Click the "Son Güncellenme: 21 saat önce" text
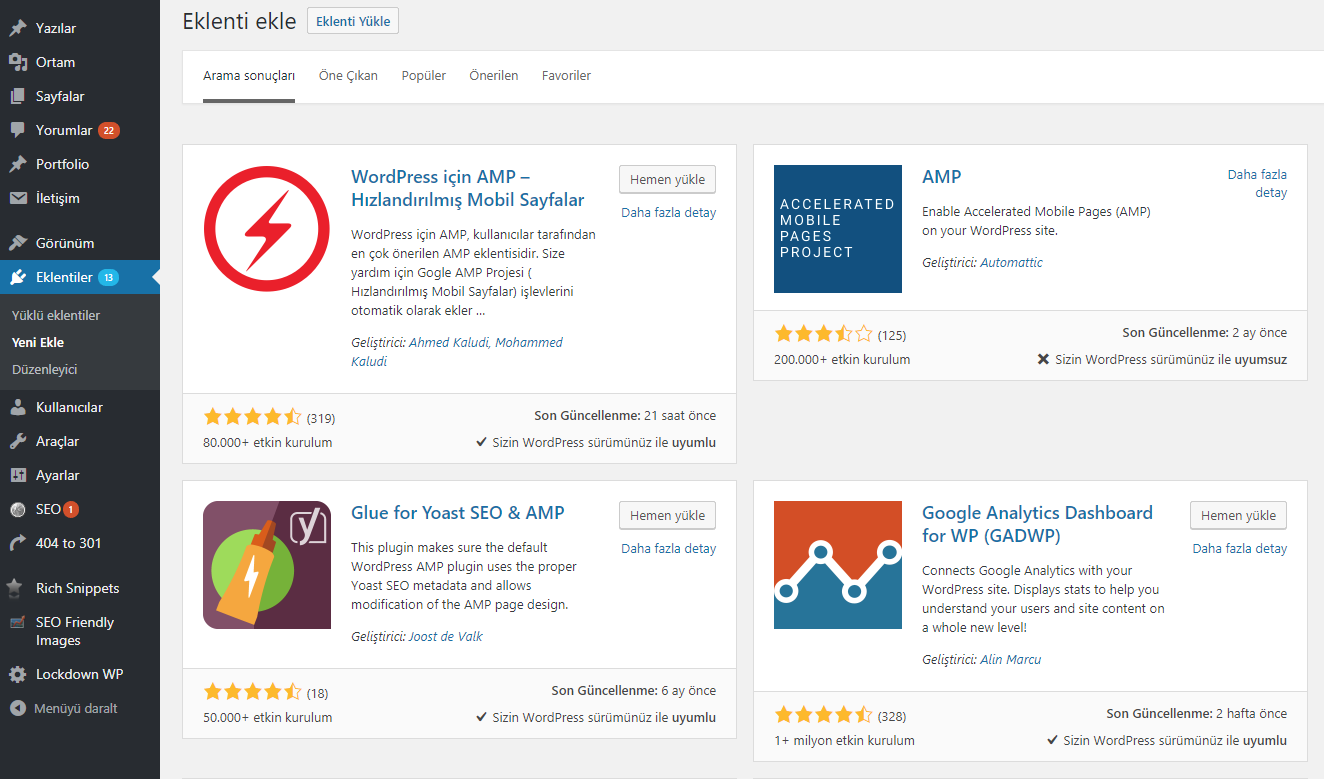 coord(625,416)
